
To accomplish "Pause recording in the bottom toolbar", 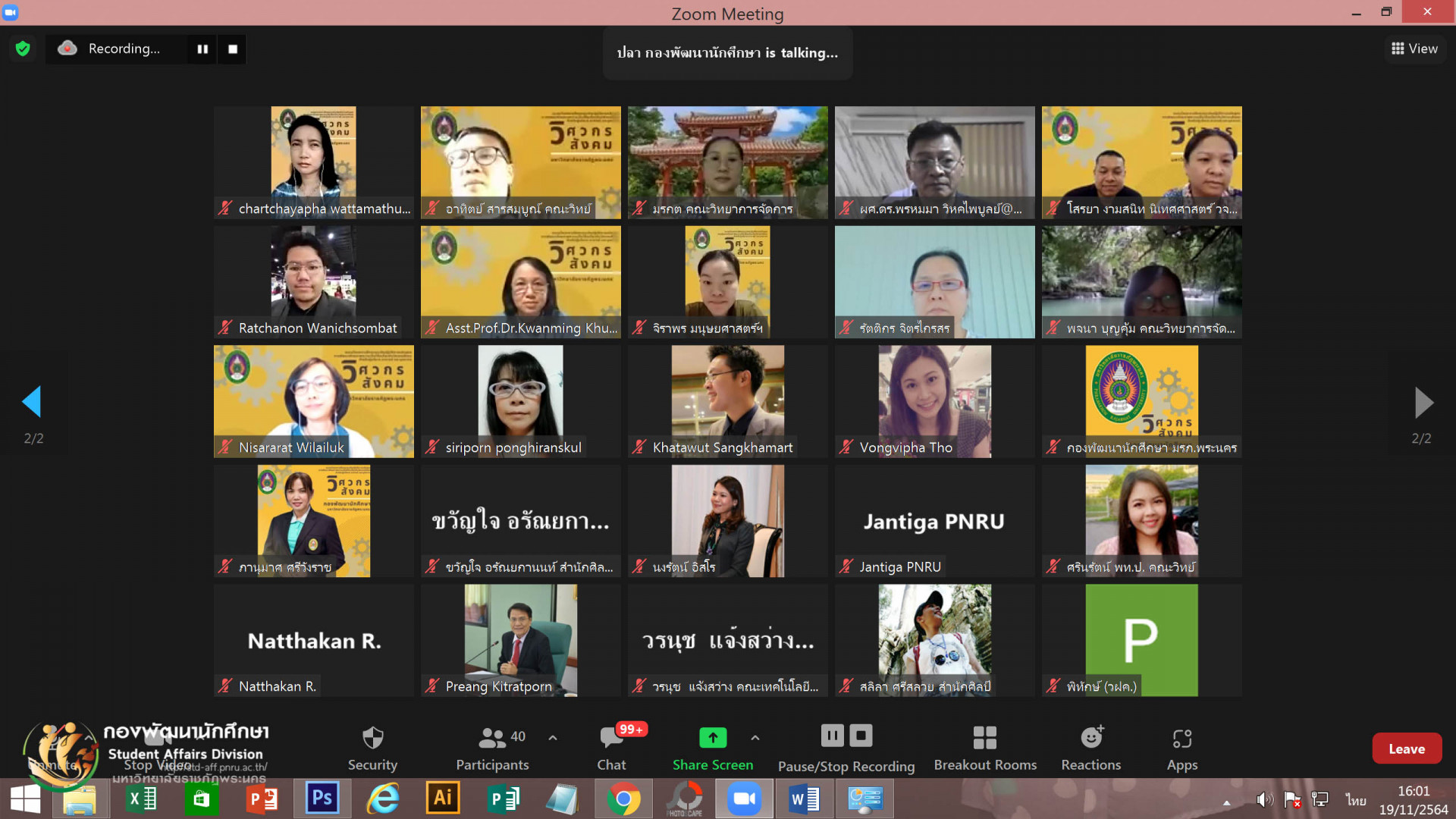I will point(832,735).
